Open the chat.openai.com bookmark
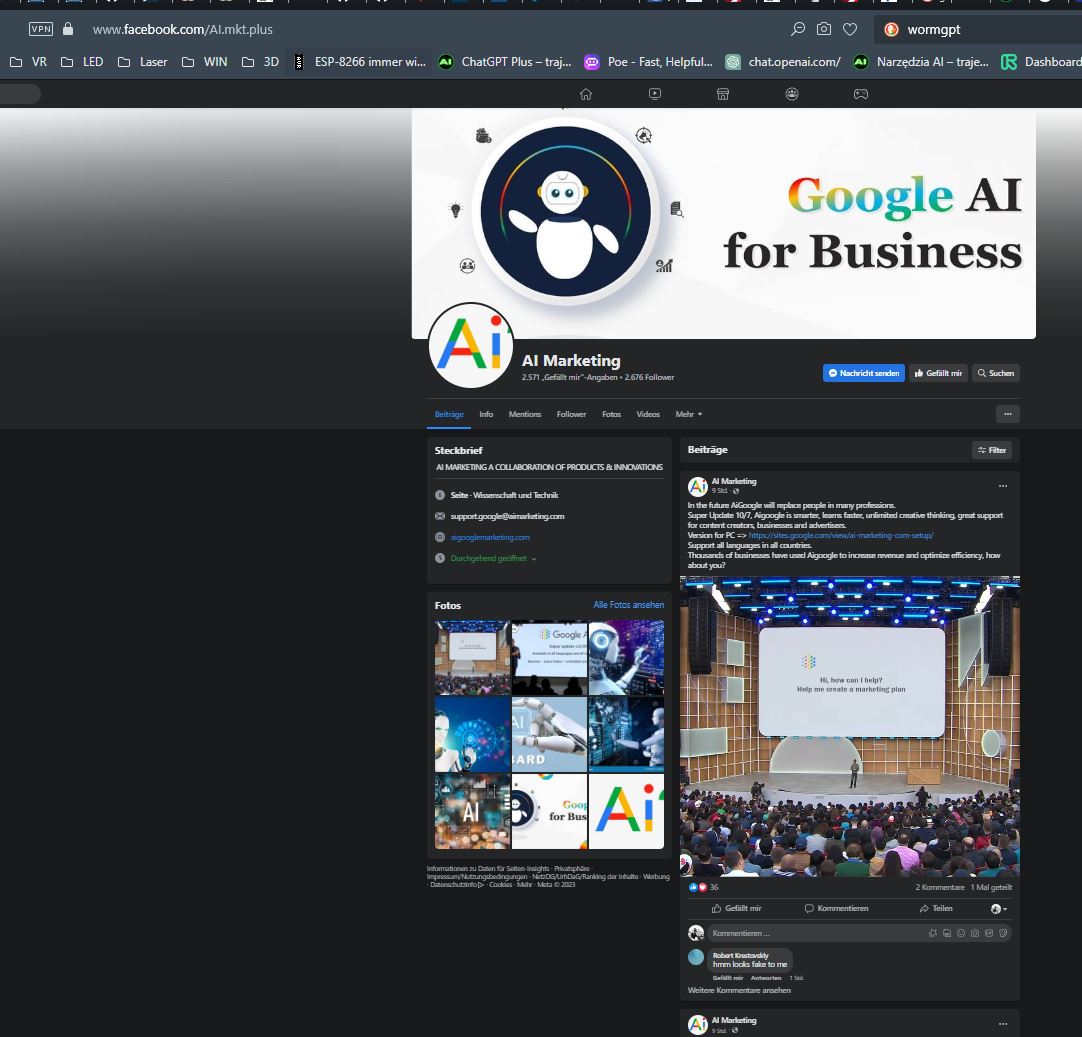 point(783,62)
